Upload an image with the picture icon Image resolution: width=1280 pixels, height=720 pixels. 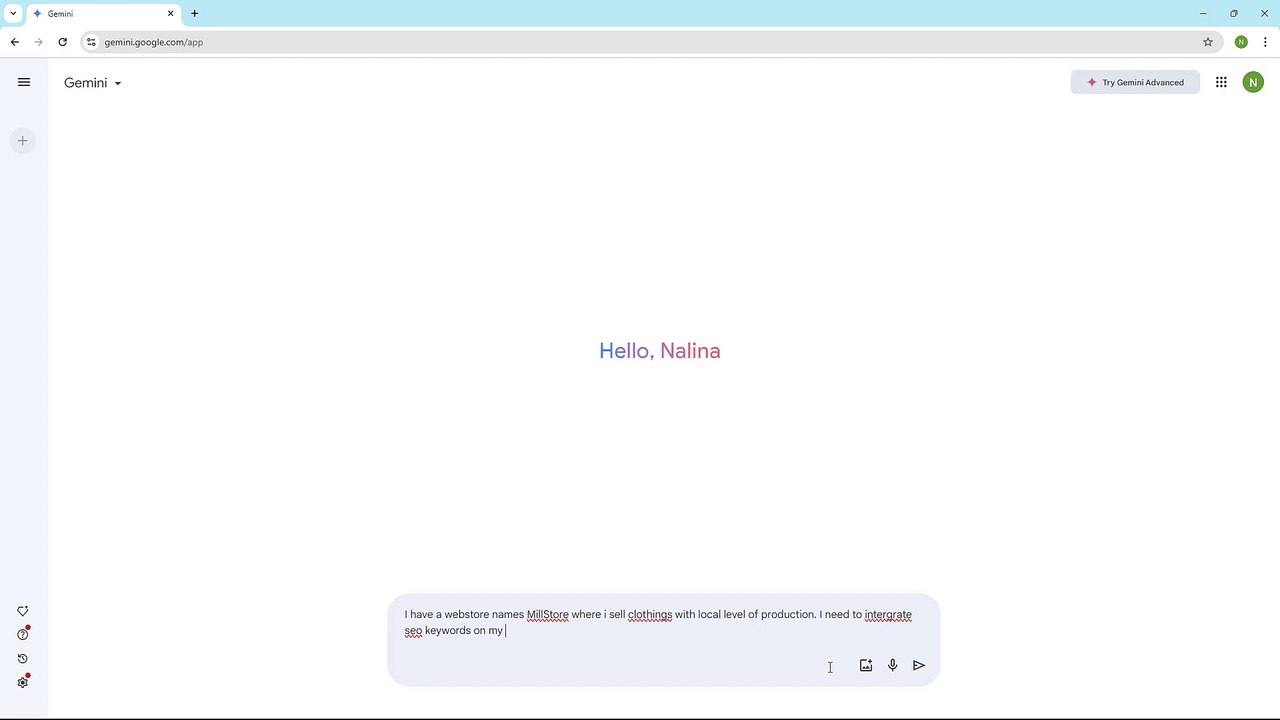pyautogui.click(x=866, y=665)
